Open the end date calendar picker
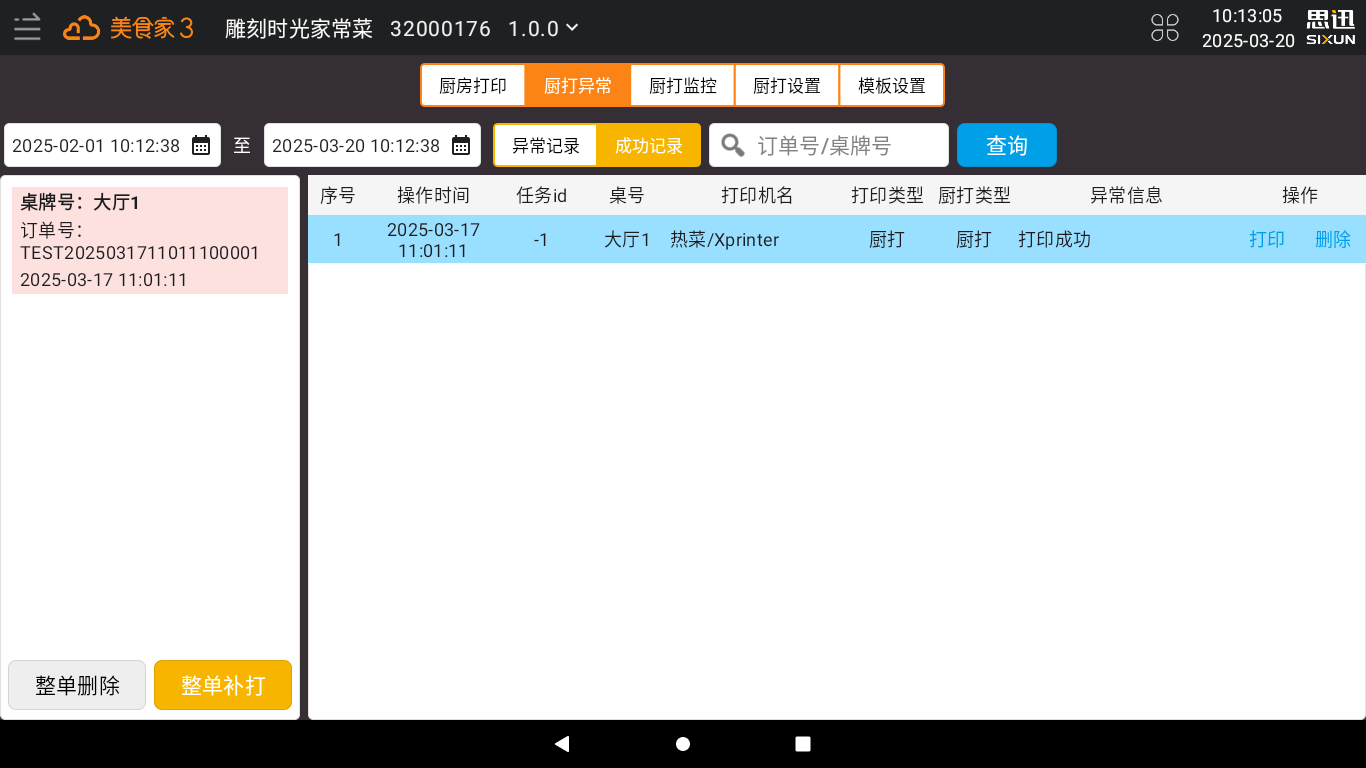Screen dimensions: 1366x768 pos(460,144)
